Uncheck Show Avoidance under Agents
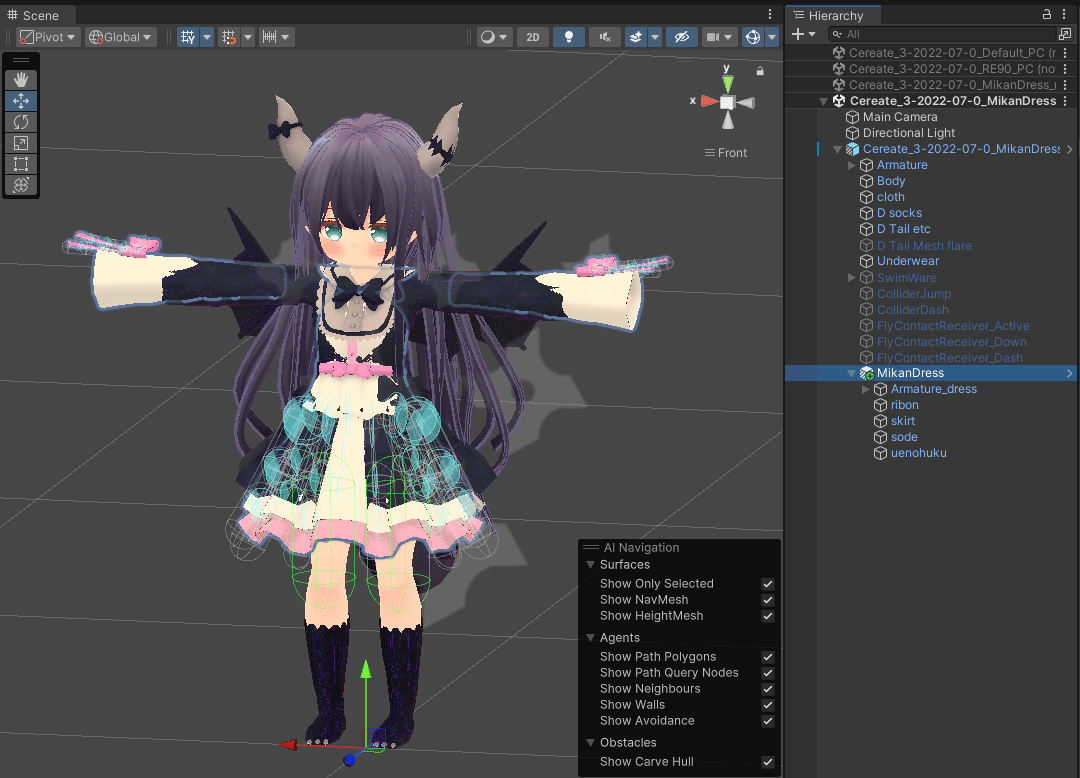Viewport: 1080px width, 778px height. click(767, 721)
